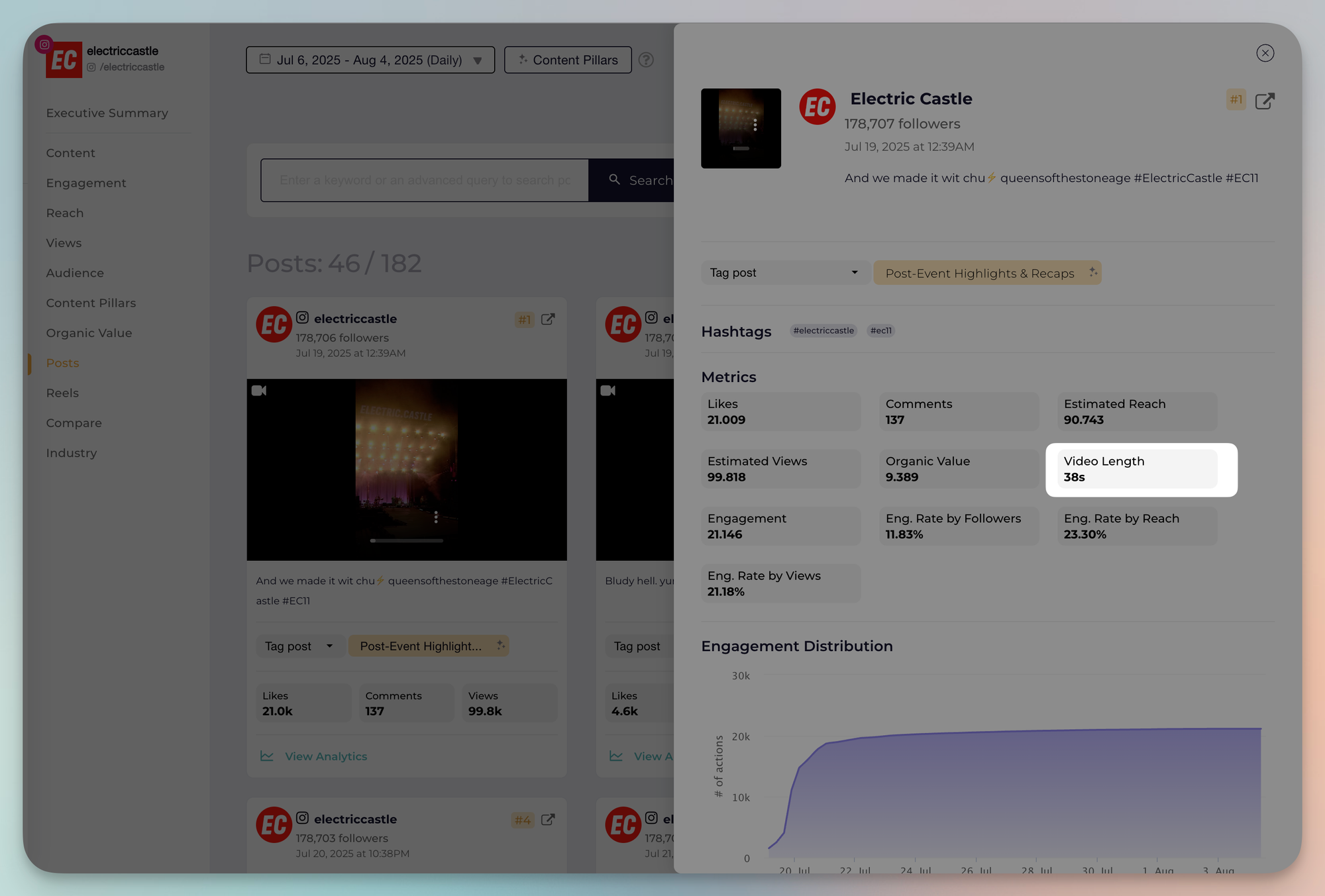Select the Comments 137 metric tile

pos(959,411)
